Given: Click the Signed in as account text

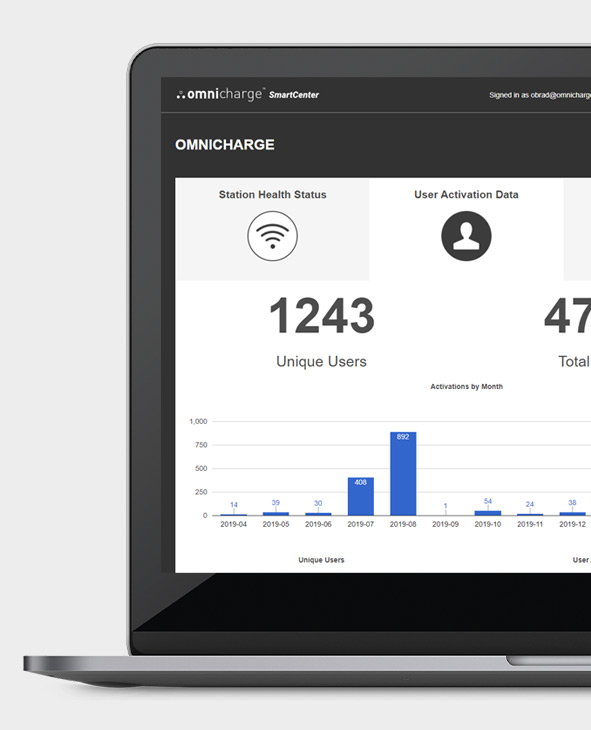Looking at the screenshot, I should [540, 95].
